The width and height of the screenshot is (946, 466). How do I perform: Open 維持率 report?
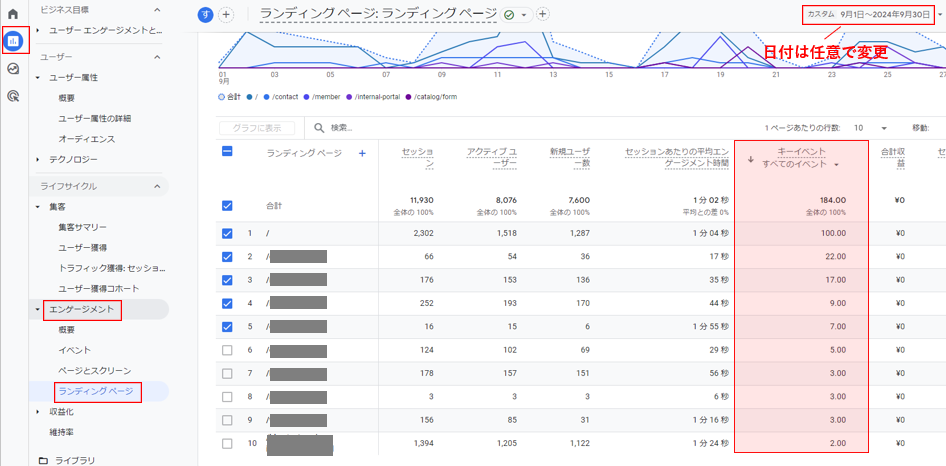(x=62, y=432)
